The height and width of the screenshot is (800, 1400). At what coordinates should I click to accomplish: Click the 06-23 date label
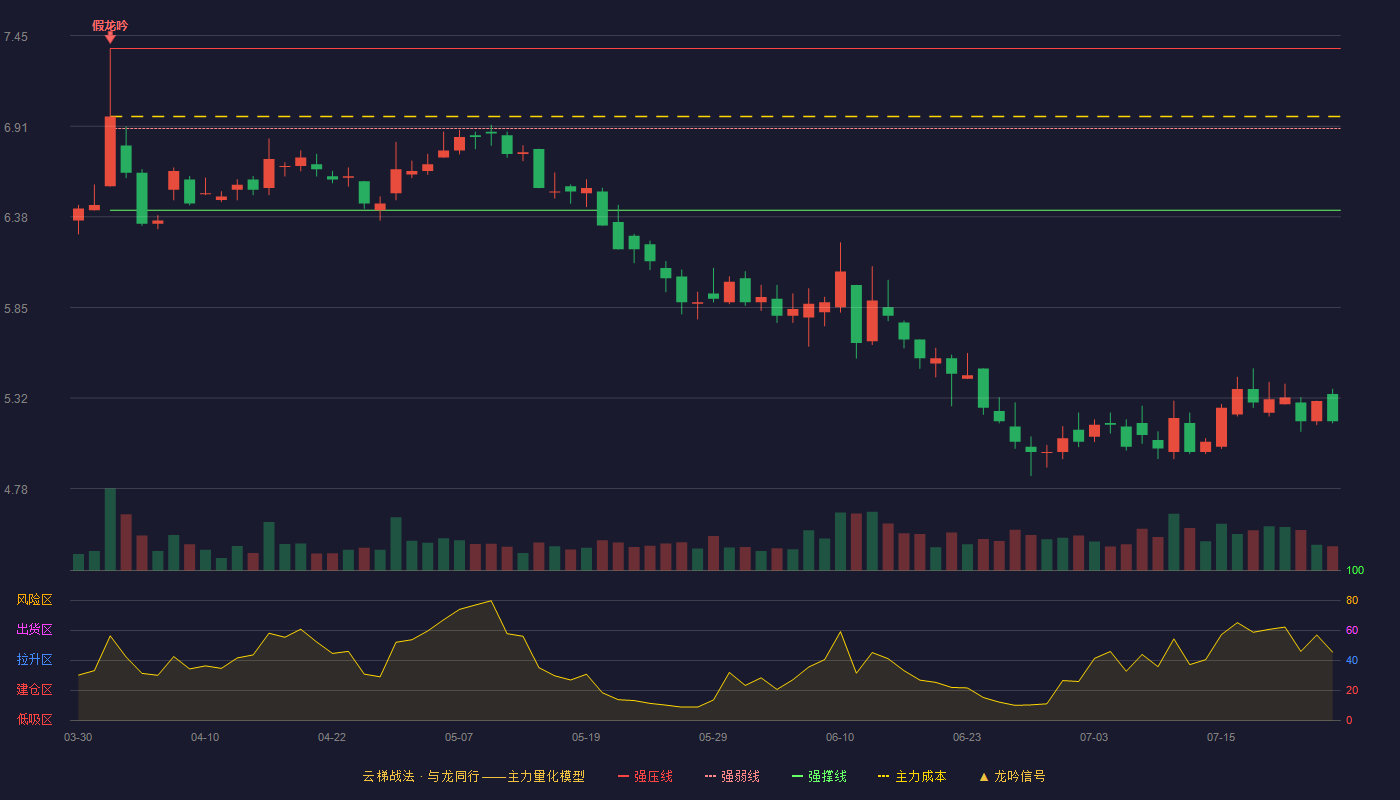[x=967, y=737]
